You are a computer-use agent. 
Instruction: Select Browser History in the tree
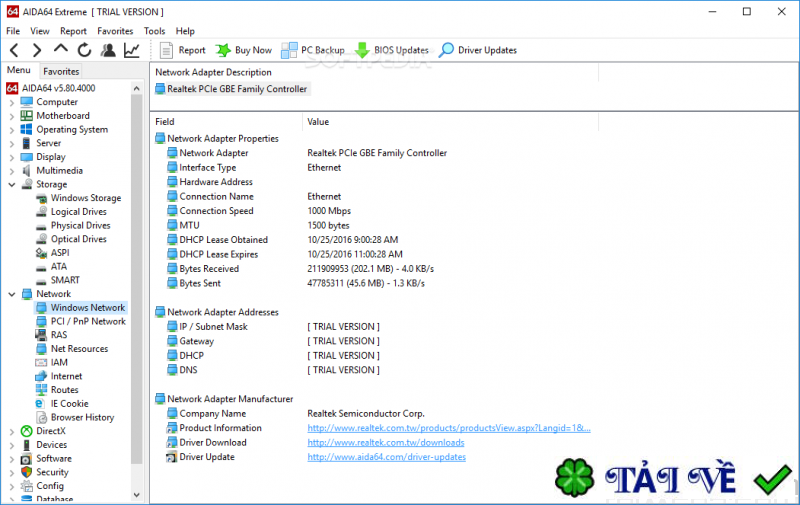pyautogui.click(x=75, y=418)
